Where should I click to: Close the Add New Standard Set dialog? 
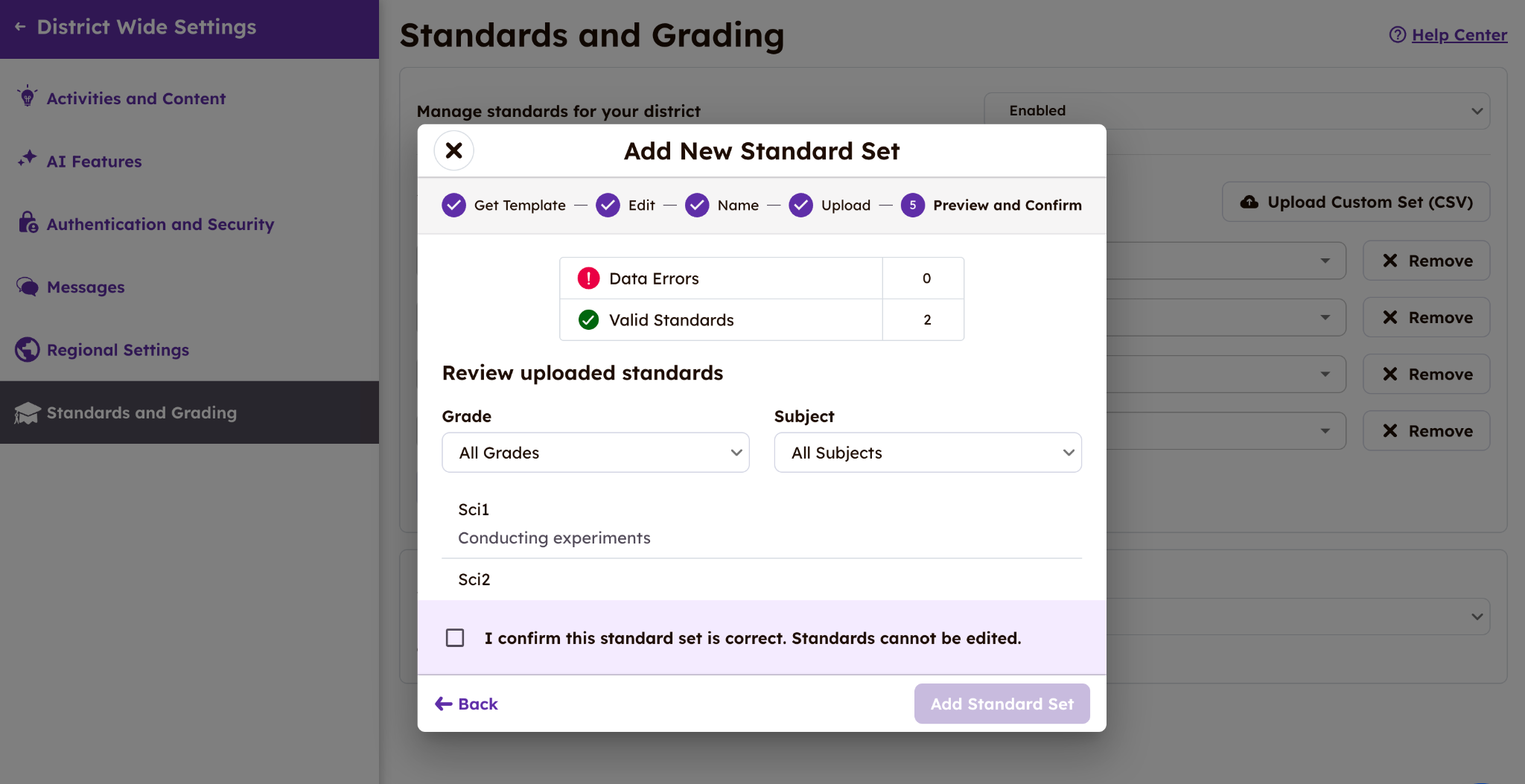(453, 150)
